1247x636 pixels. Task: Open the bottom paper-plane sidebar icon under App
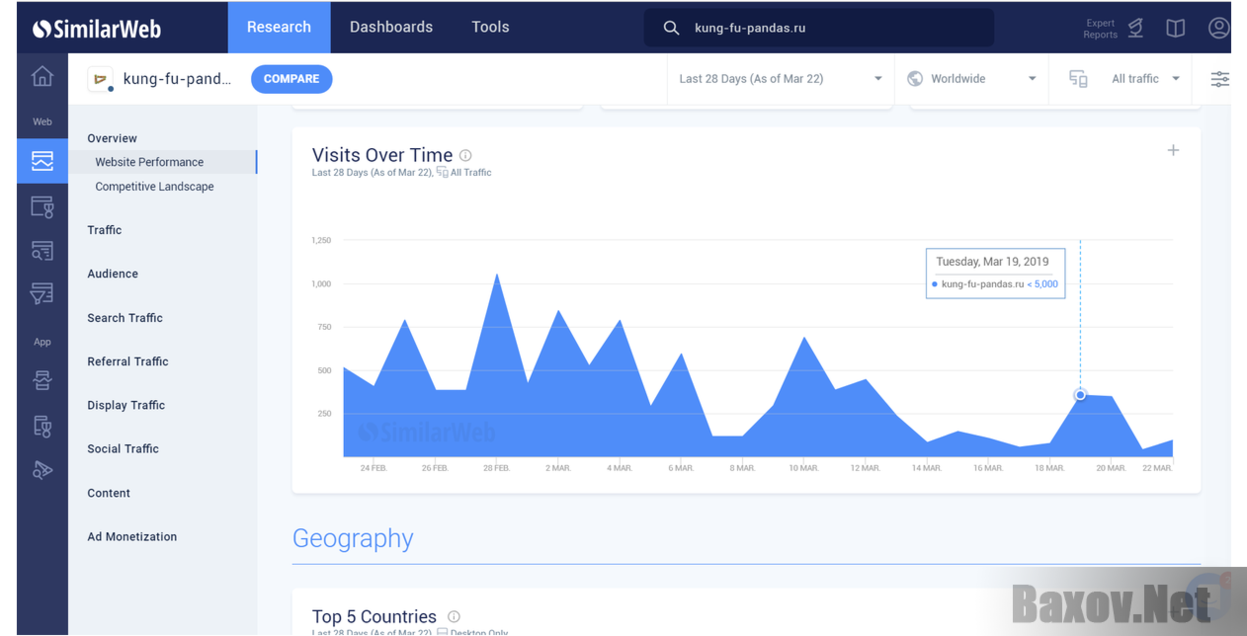point(42,470)
